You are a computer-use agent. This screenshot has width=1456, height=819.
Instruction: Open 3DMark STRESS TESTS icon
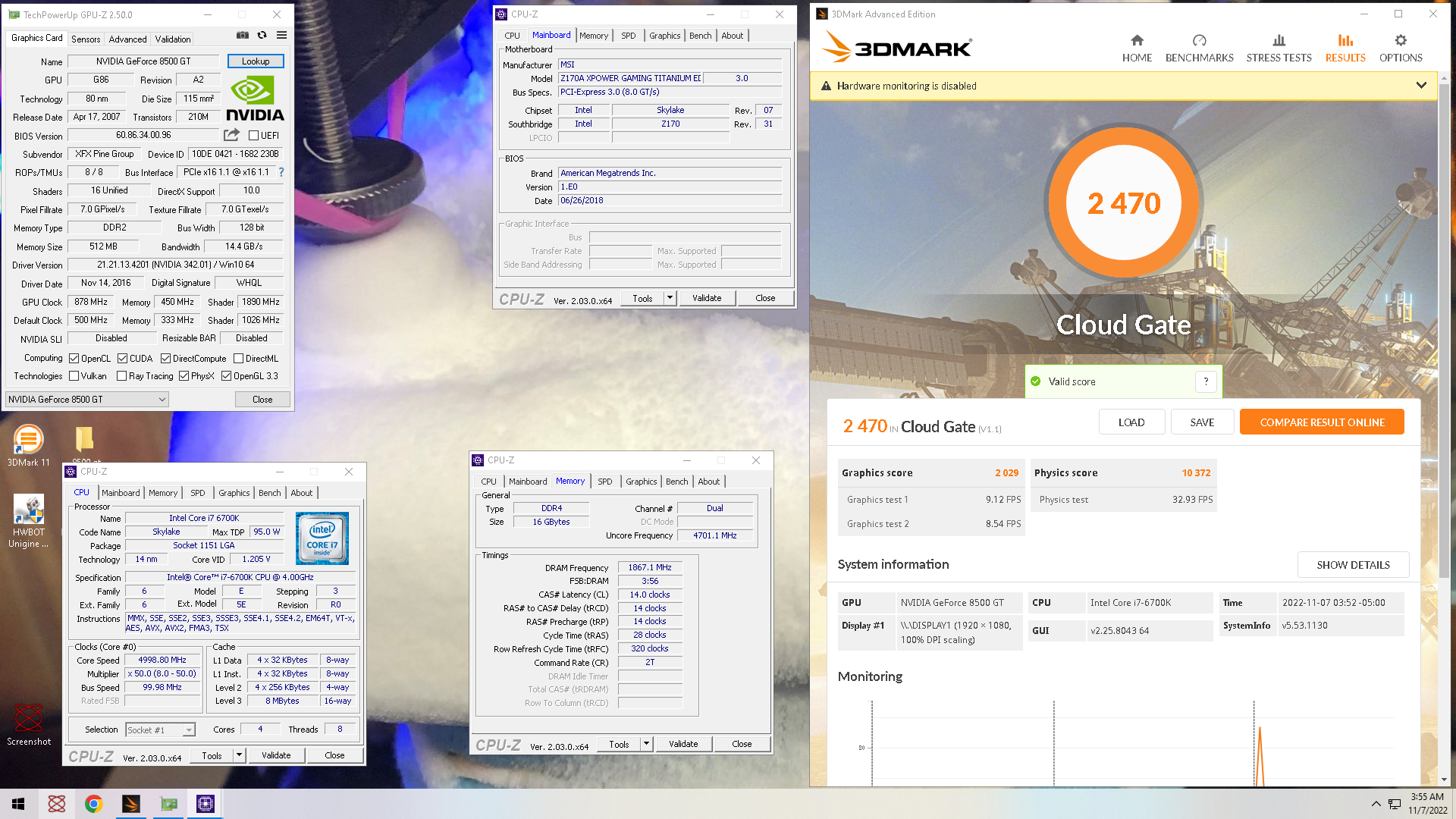(x=1279, y=40)
